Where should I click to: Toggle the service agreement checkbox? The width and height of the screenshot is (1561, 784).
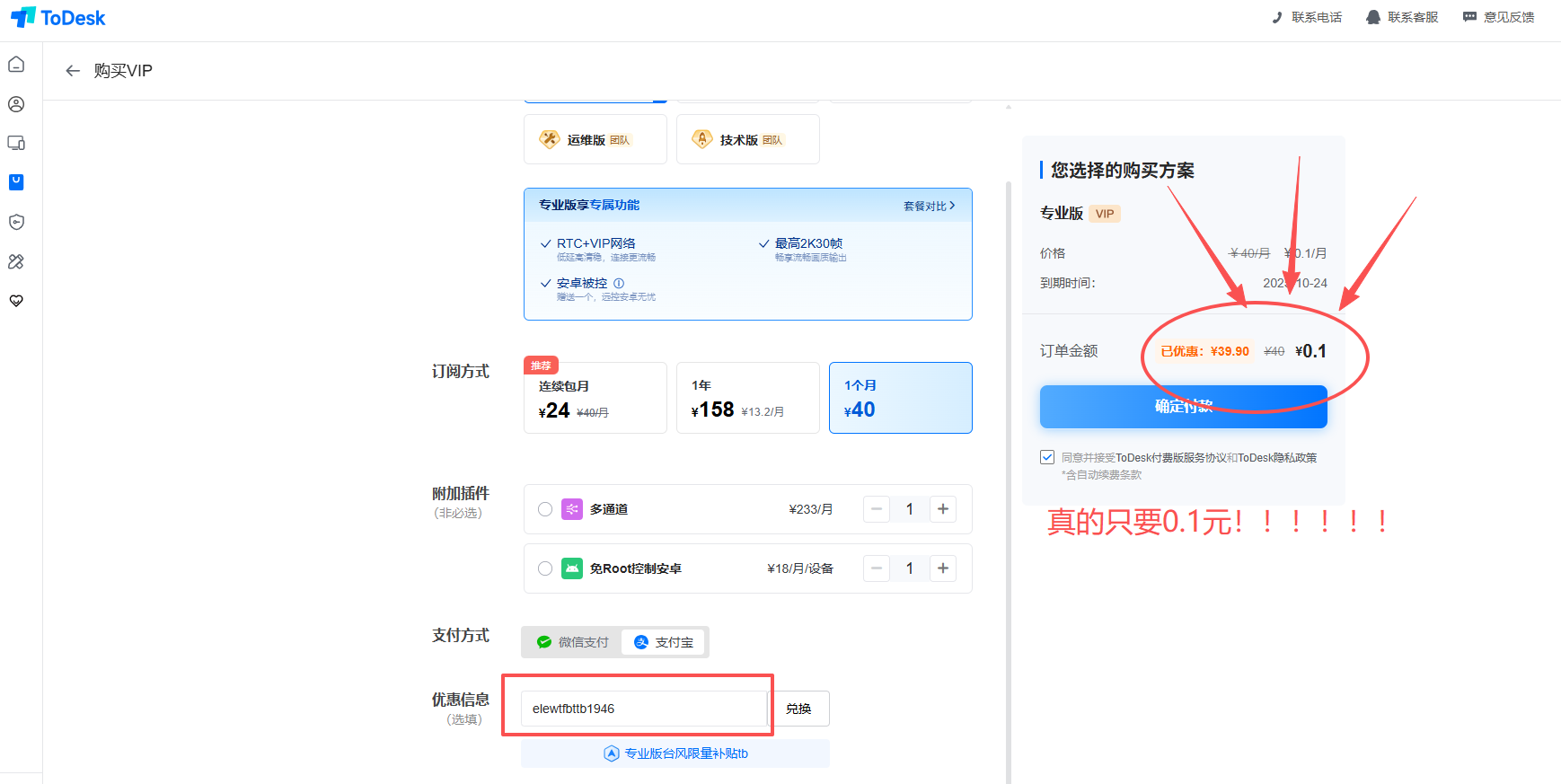coord(1047,457)
